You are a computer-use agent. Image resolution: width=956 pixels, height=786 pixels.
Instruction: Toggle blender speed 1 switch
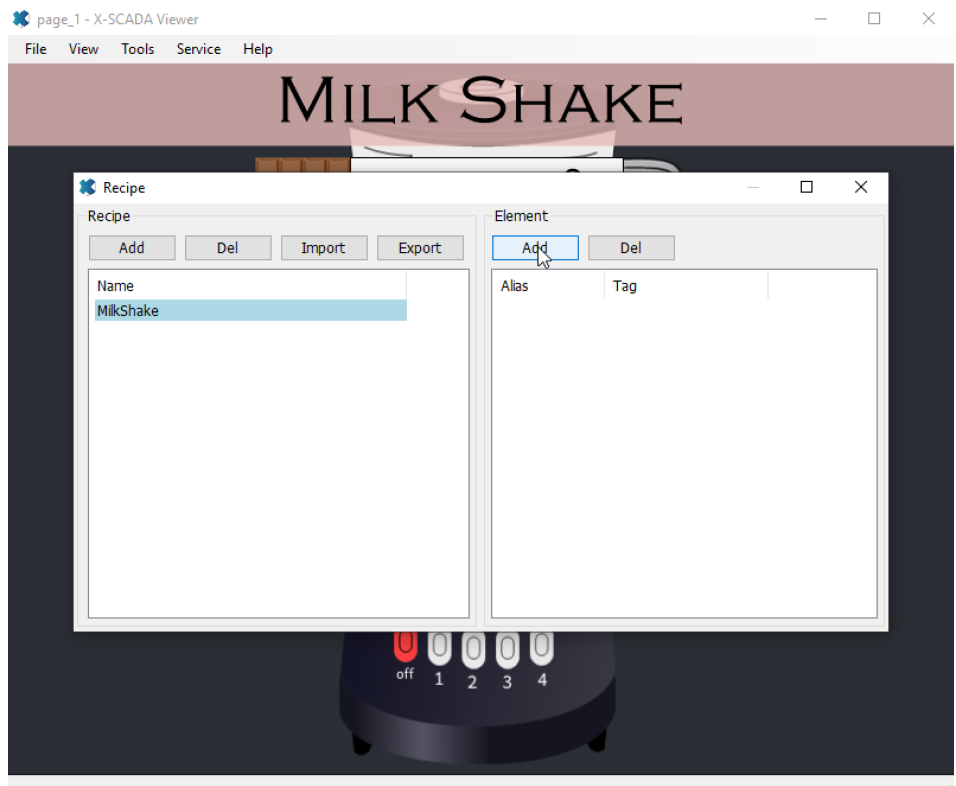click(x=440, y=649)
